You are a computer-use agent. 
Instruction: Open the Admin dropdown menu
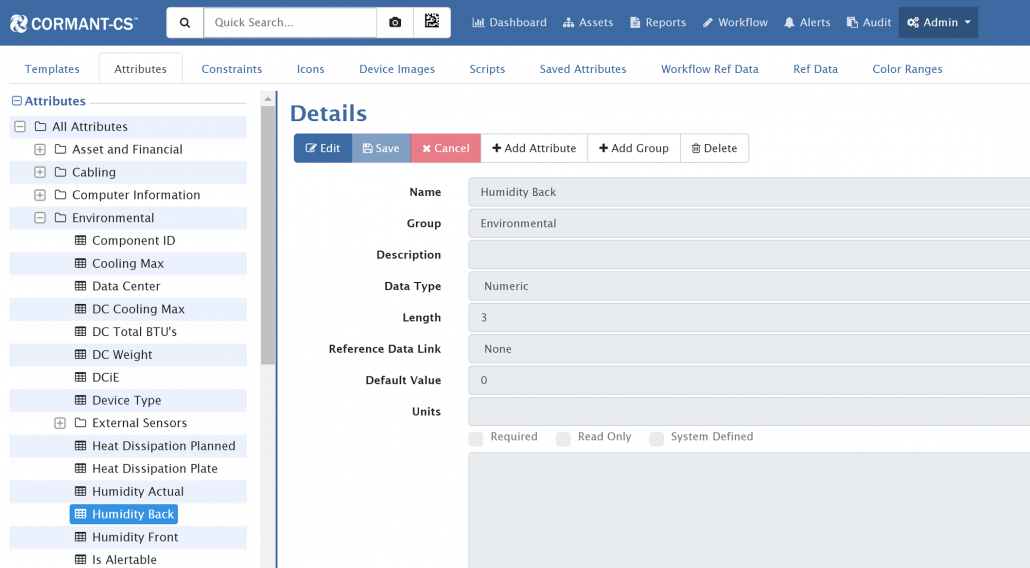click(938, 22)
